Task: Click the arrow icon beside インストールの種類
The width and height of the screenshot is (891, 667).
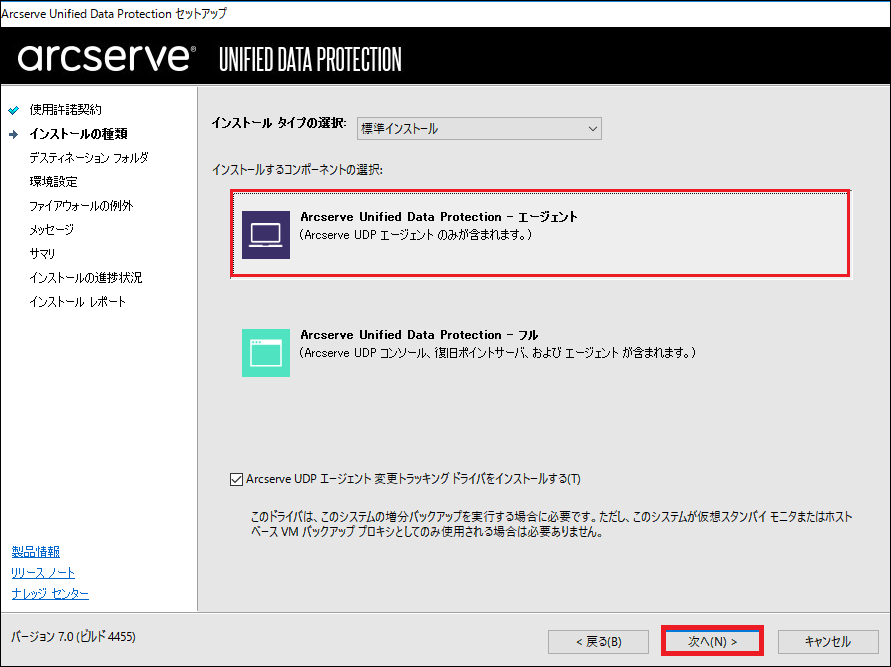Action: pyautogui.click(x=14, y=134)
